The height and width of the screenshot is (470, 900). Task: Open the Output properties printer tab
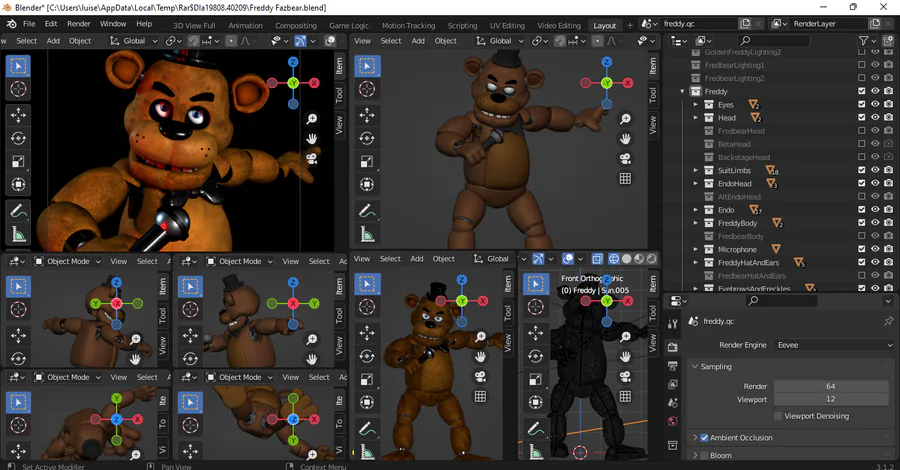point(673,366)
